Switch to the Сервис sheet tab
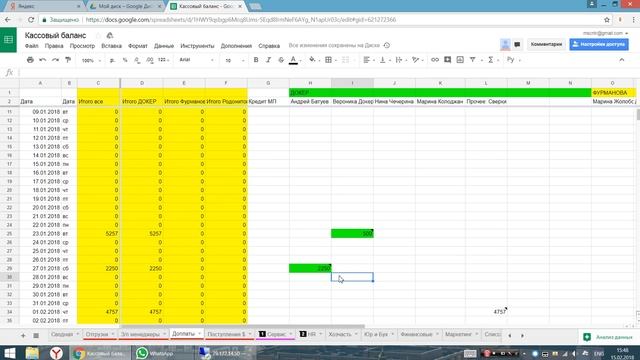Image resolution: width=640 pixels, height=360 pixels. (x=276, y=334)
